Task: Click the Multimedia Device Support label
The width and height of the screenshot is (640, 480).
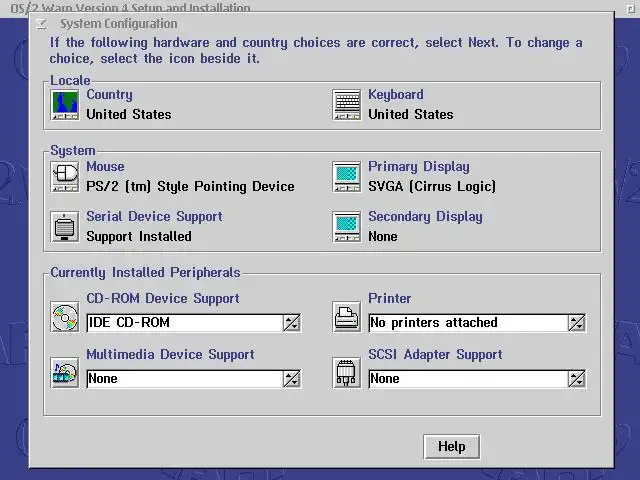Action: click(170, 355)
